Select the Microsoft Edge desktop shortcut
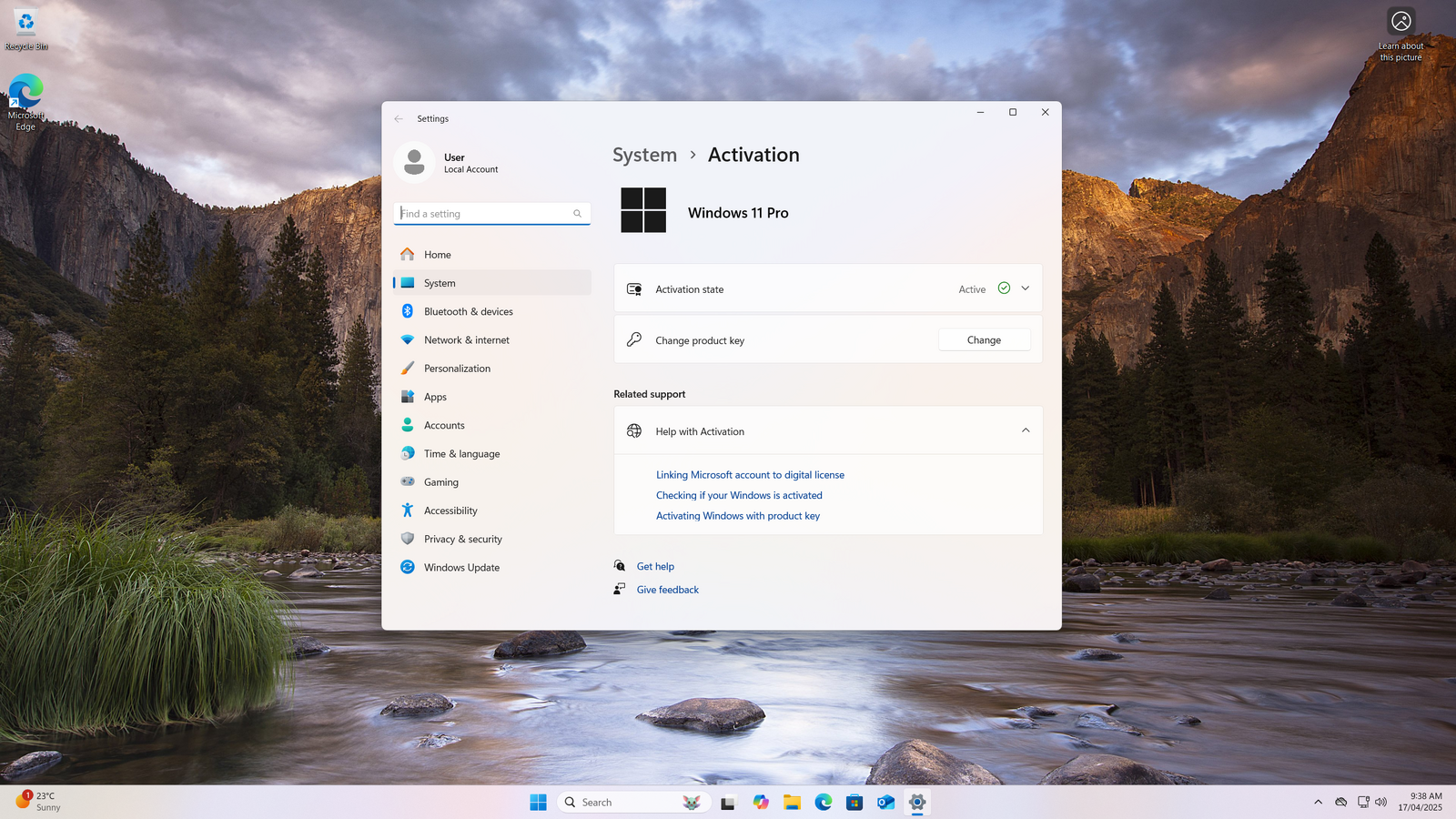The width and height of the screenshot is (1456, 819). pos(26,102)
